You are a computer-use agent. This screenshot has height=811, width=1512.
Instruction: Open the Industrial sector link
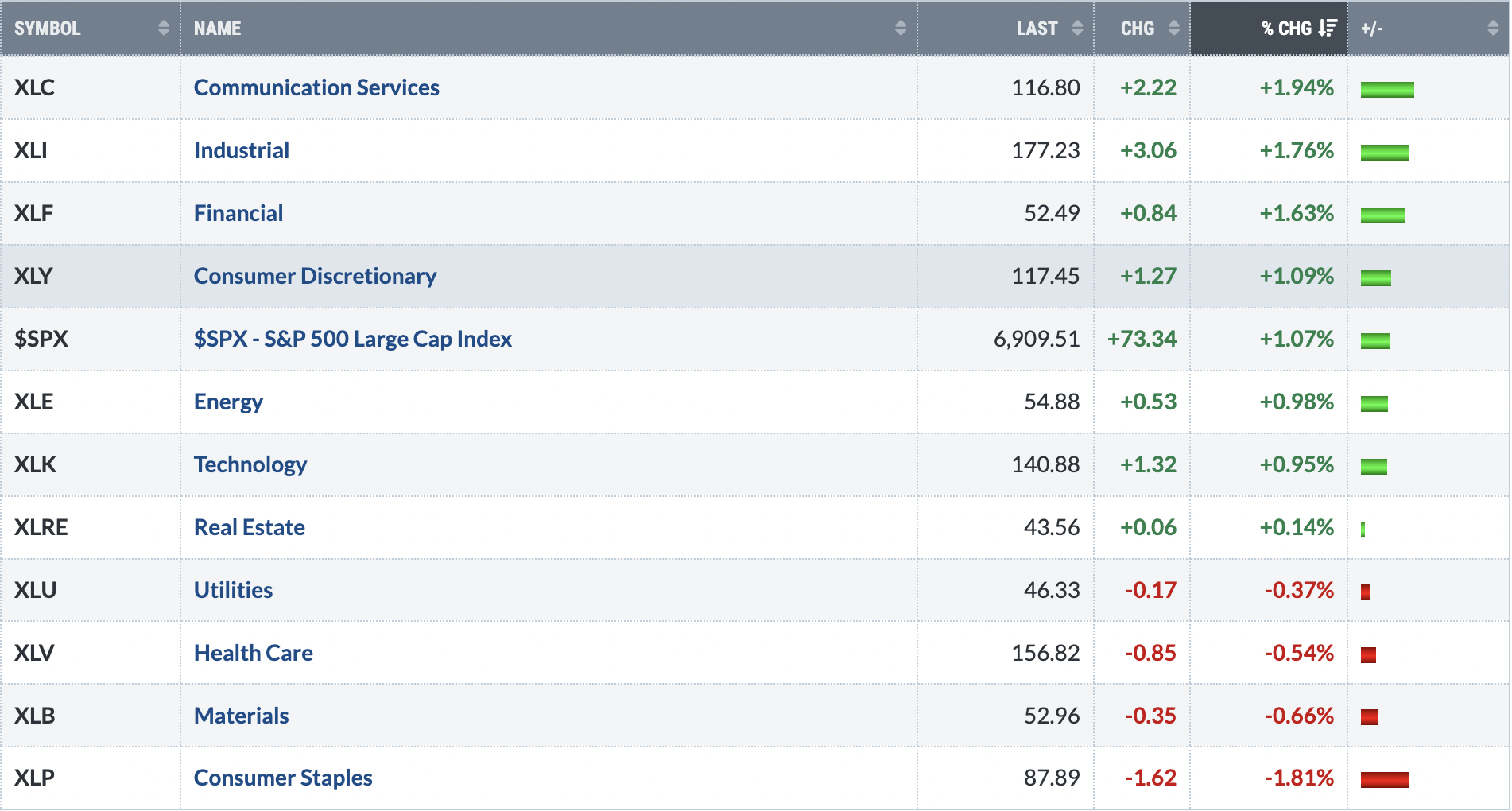[x=242, y=150]
